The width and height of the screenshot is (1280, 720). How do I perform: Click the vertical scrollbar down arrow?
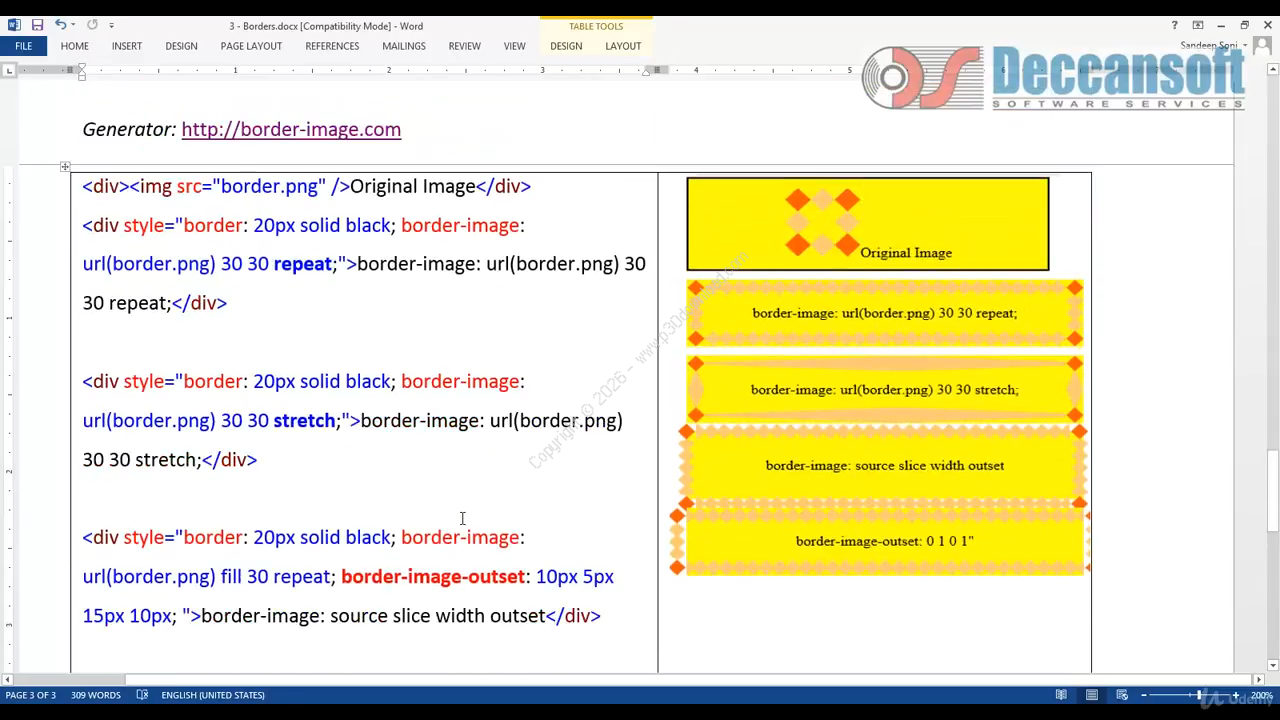tap(1273, 665)
